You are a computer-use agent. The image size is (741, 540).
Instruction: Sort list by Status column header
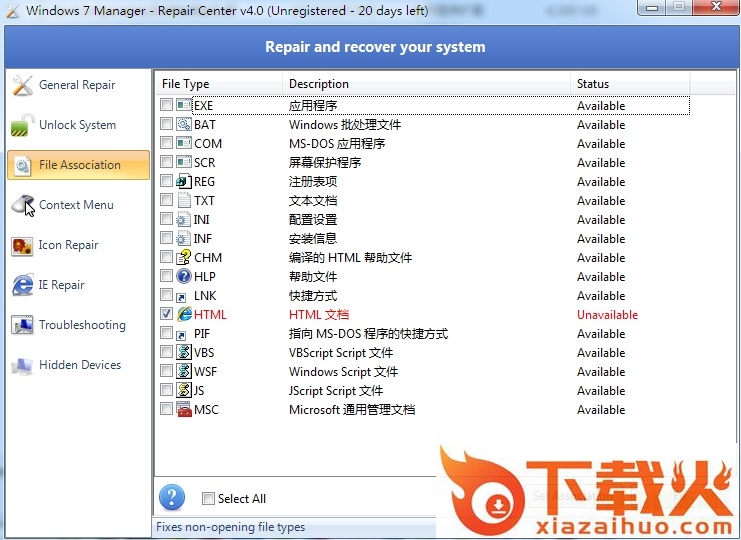(x=592, y=84)
